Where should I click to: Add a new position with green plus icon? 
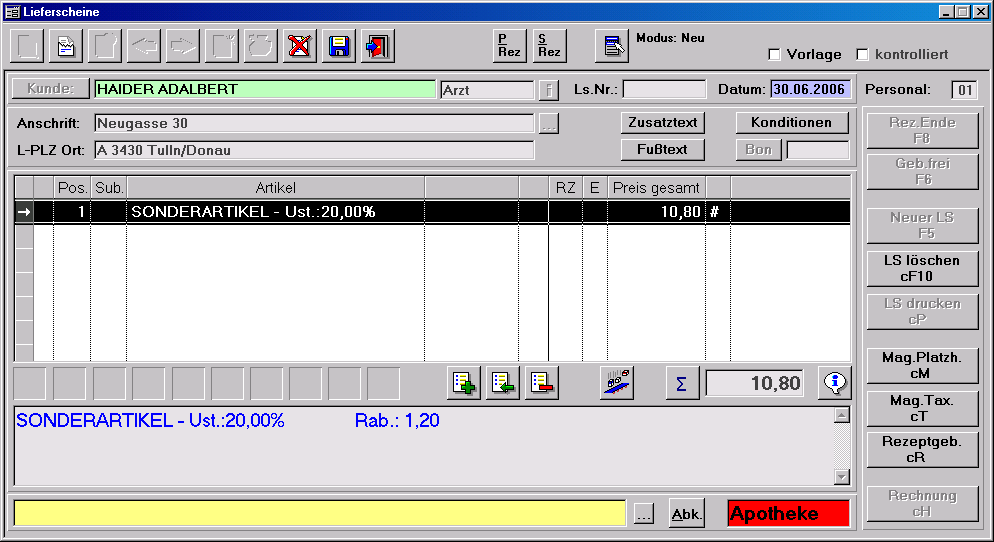coord(464,383)
